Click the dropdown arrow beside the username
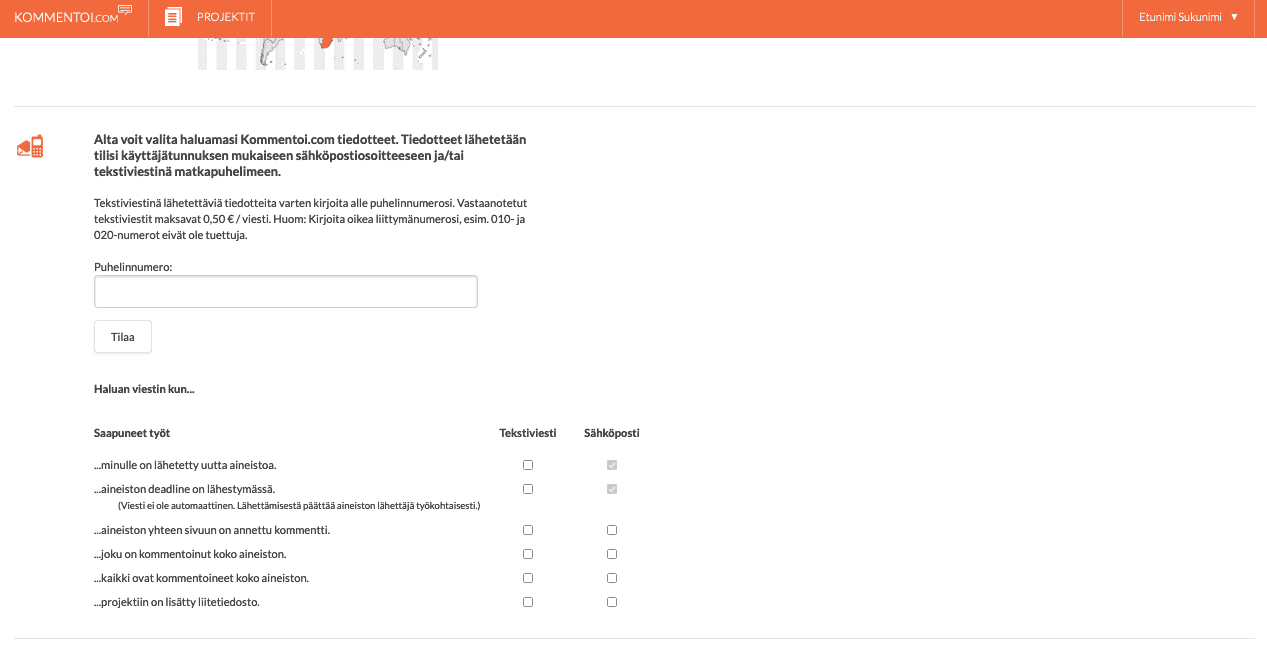 coord(1234,17)
